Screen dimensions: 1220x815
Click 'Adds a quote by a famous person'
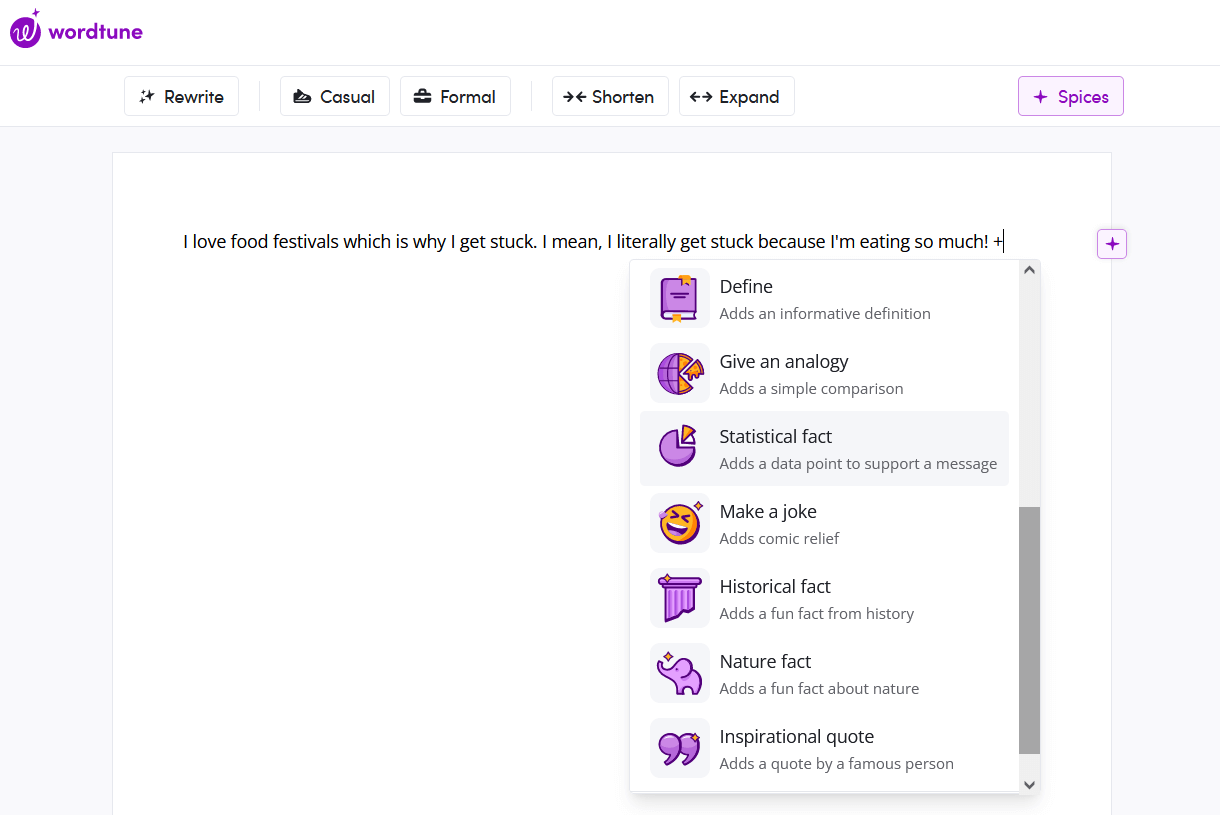(x=836, y=764)
